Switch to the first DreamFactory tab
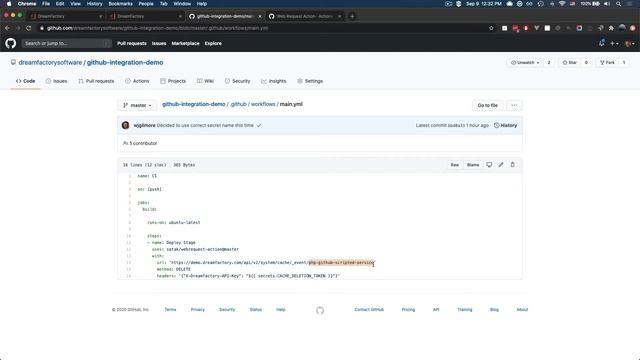This screenshot has height=360, width=640. [x=65, y=16]
